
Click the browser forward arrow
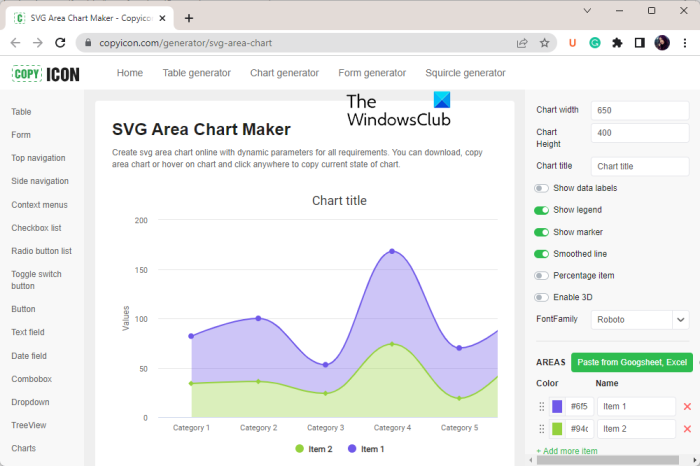point(38,43)
